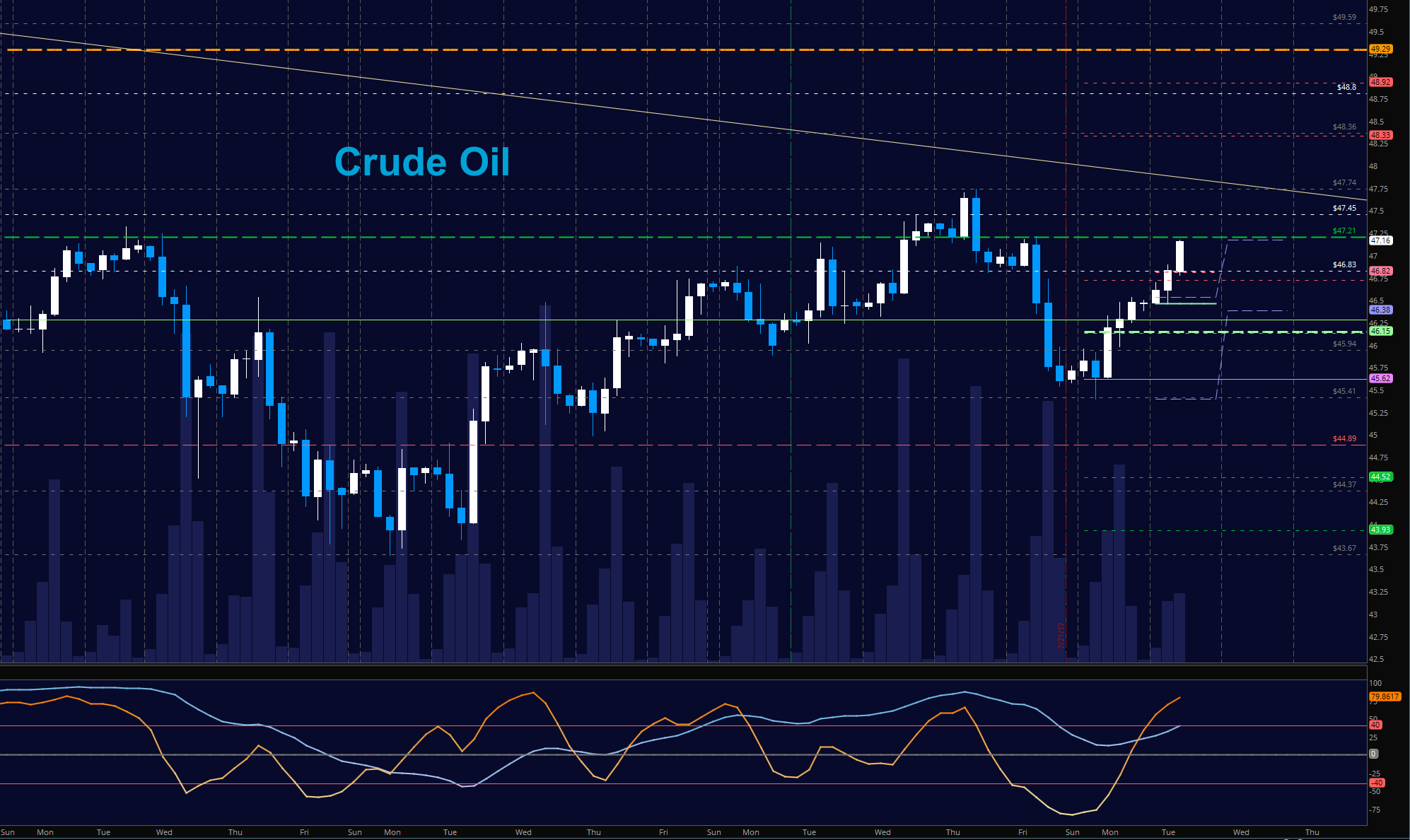Image resolution: width=1410 pixels, height=840 pixels.
Task: Click the $49.59 level label
Action: [x=1344, y=17]
